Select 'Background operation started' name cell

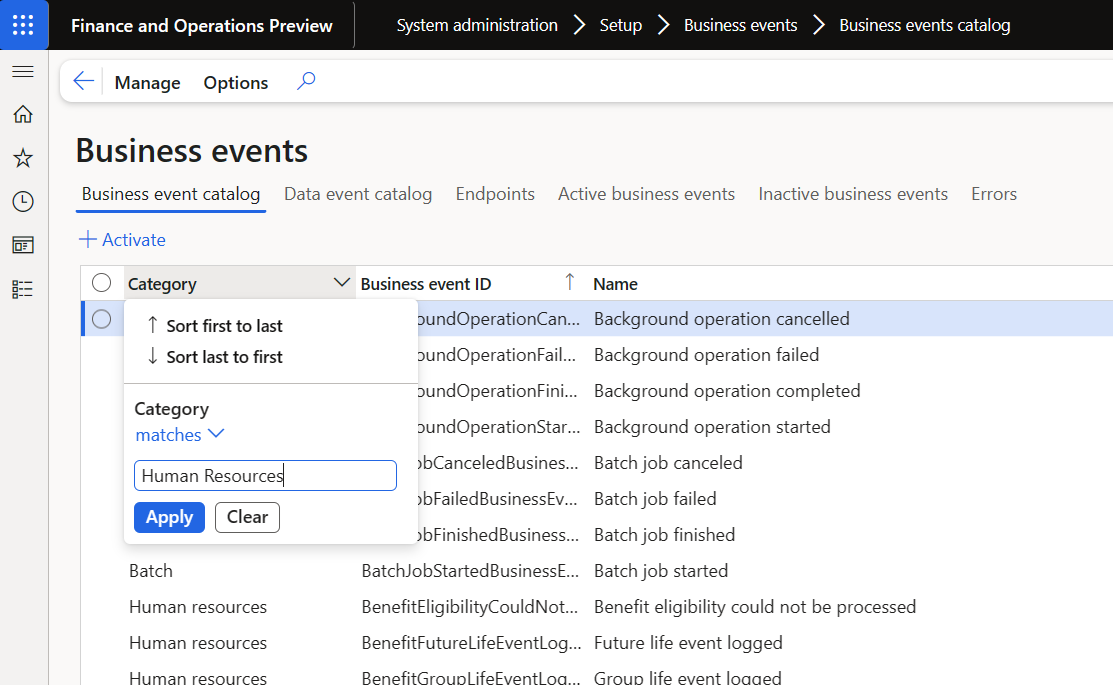point(712,427)
